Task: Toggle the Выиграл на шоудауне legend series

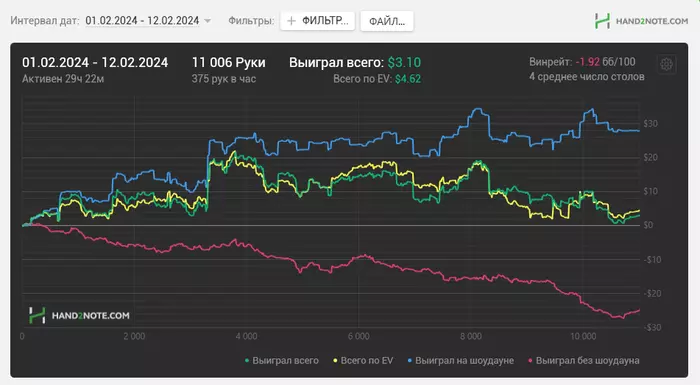Action: coord(461,360)
